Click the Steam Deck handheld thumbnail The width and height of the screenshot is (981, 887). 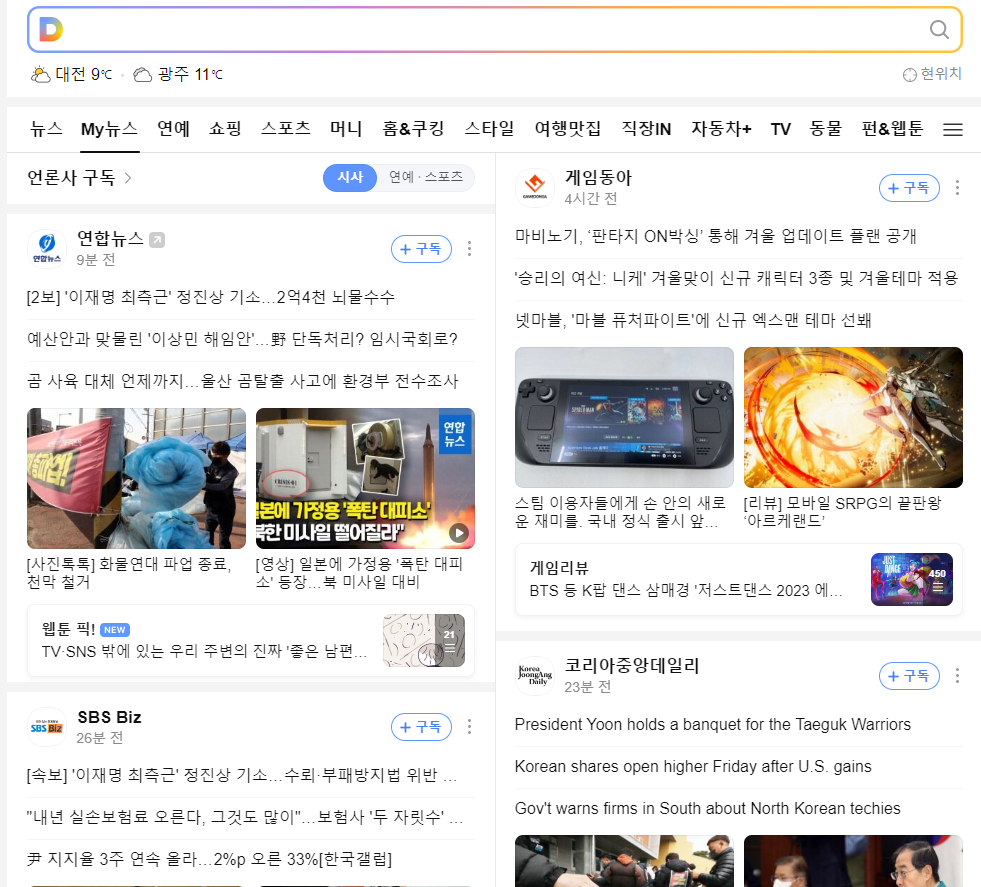click(x=624, y=417)
